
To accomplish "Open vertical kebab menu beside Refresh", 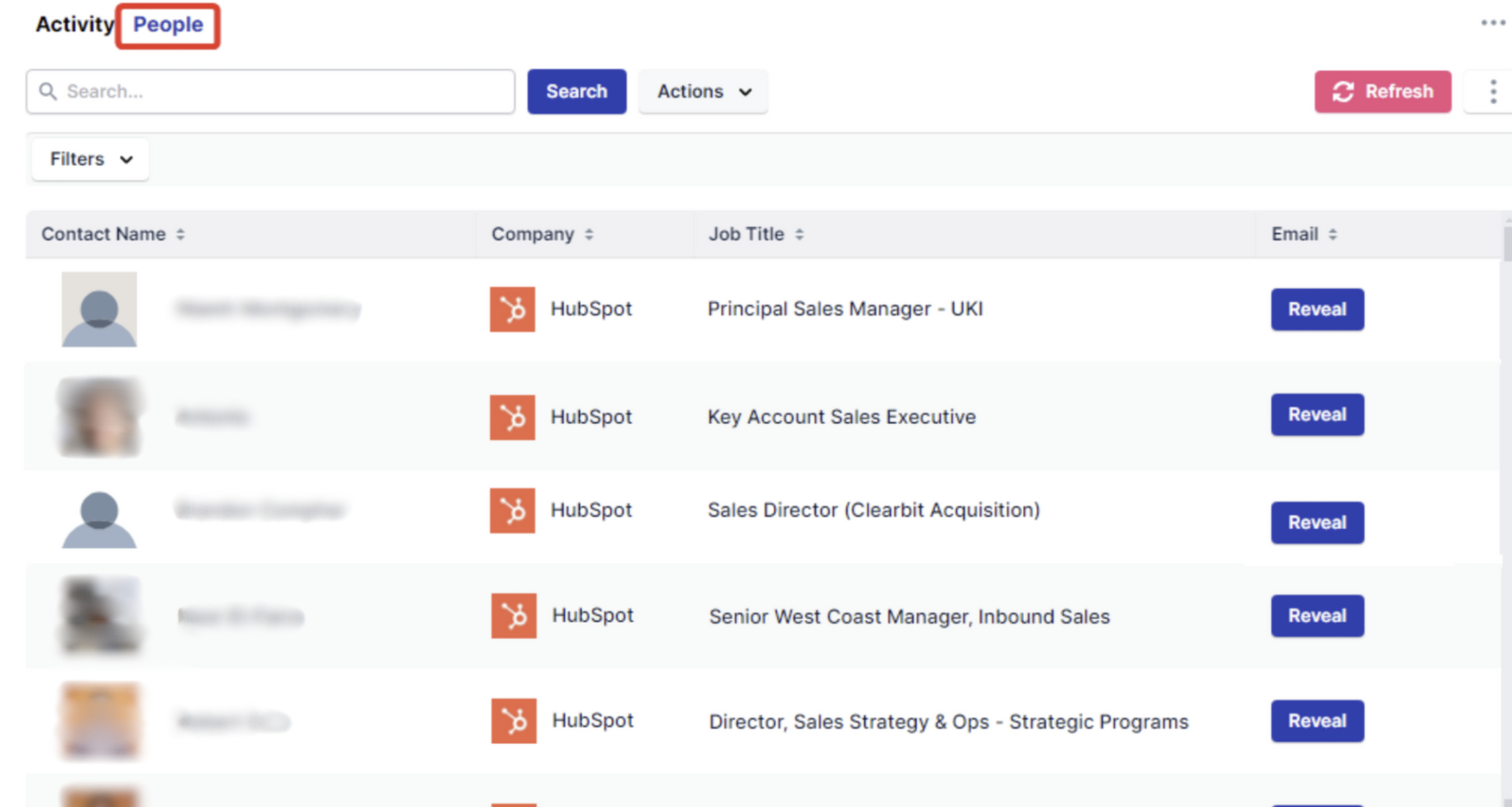I will (1493, 92).
